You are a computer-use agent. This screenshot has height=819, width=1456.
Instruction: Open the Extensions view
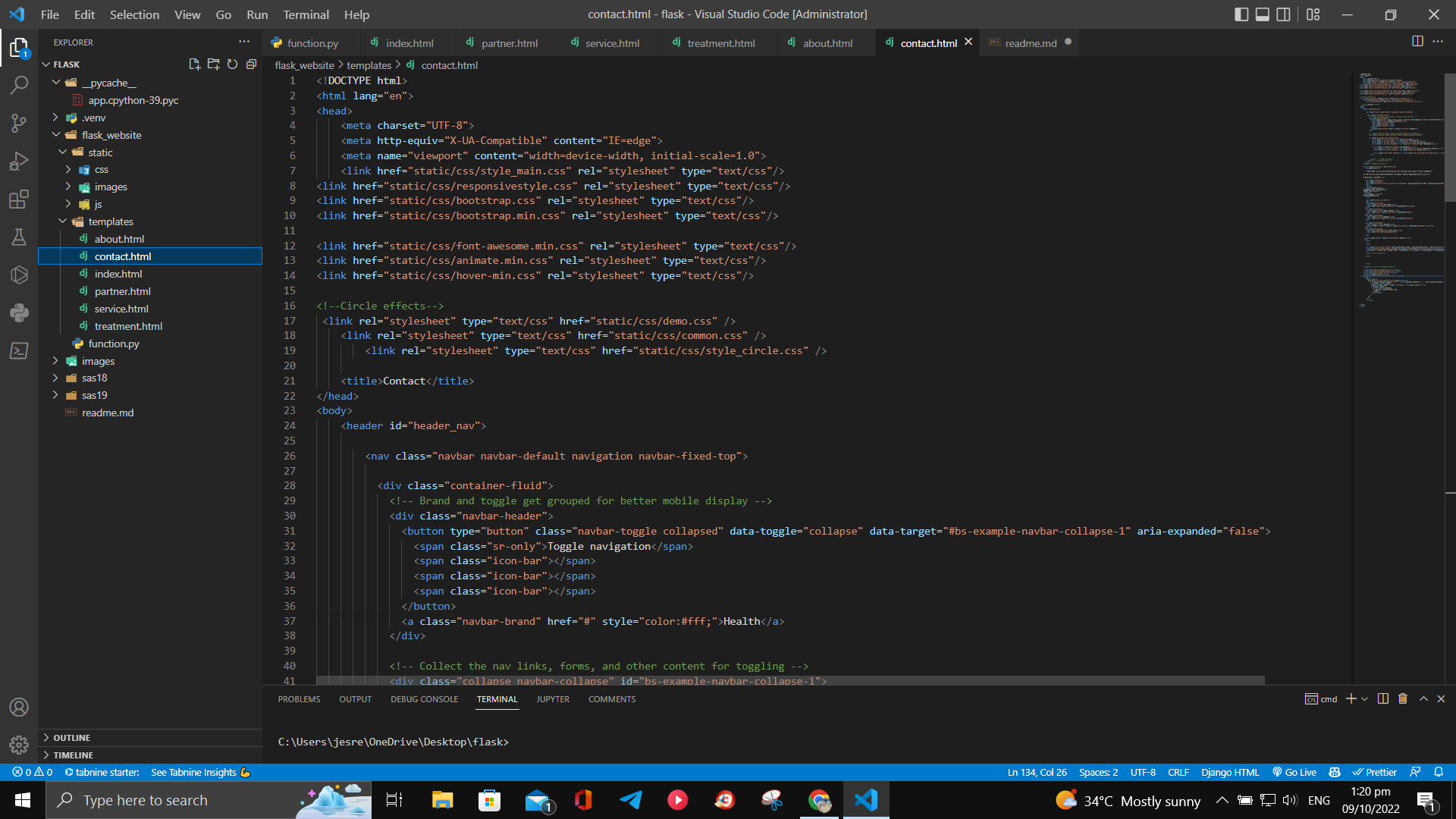(19, 199)
